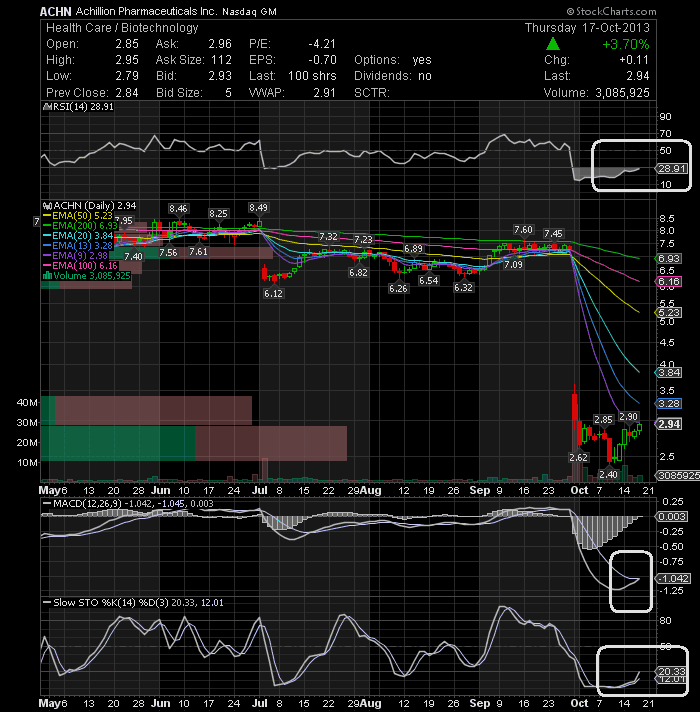Click the MACD(12,26,9) indicator label

[x=87, y=504]
